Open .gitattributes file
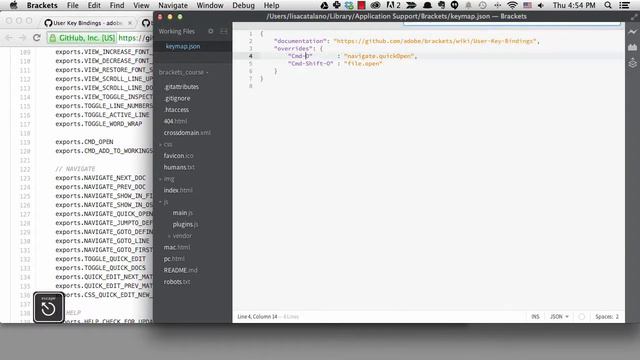This screenshot has height=360, width=640. click(x=181, y=87)
